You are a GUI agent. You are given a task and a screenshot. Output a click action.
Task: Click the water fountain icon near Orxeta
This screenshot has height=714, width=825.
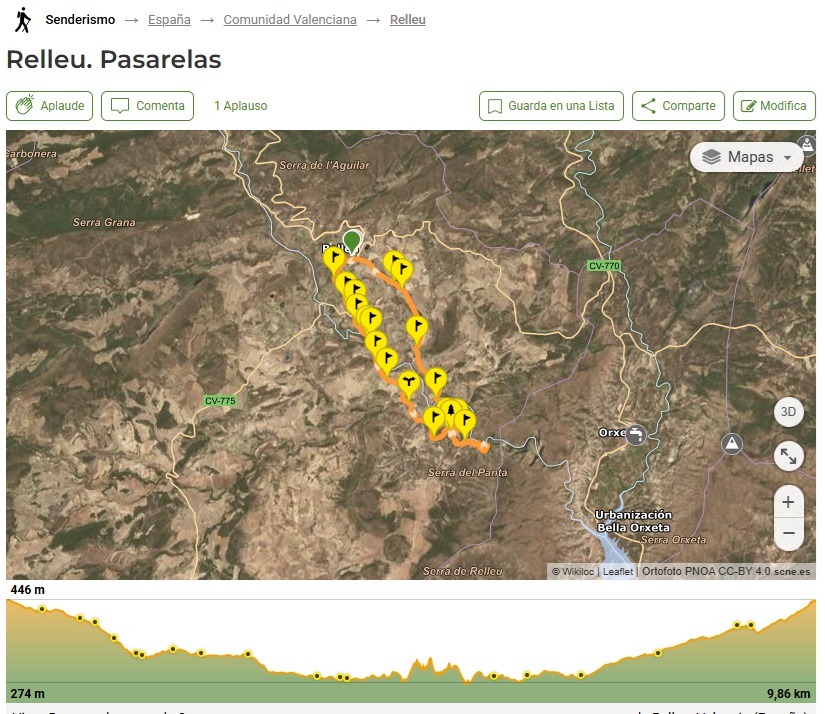tap(636, 434)
